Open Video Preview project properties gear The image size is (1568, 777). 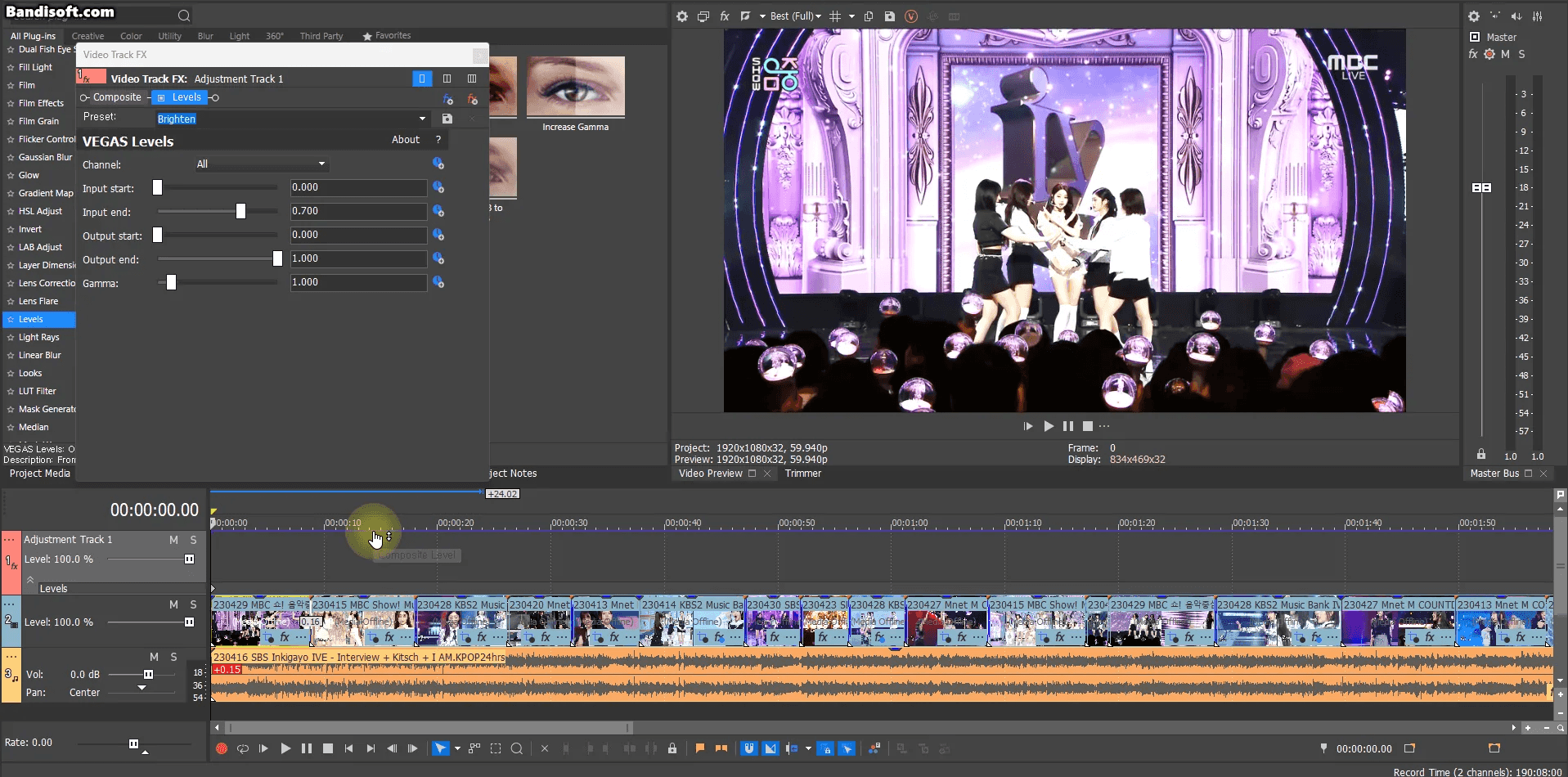(681, 16)
